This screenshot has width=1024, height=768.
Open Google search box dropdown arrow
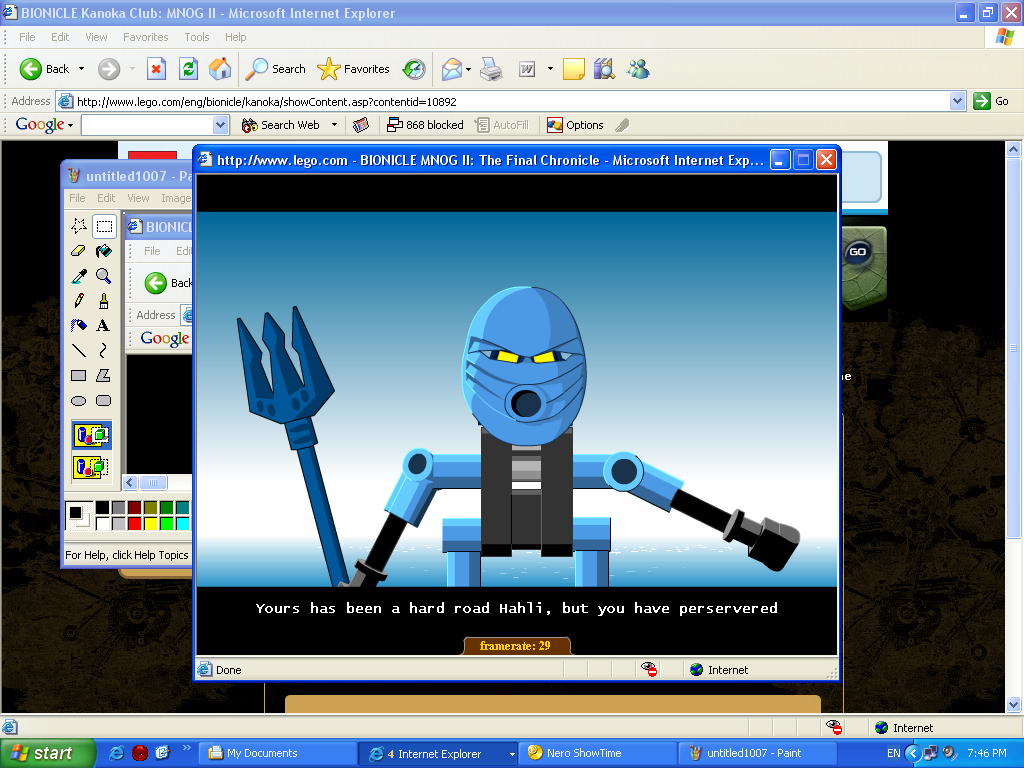[221, 125]
